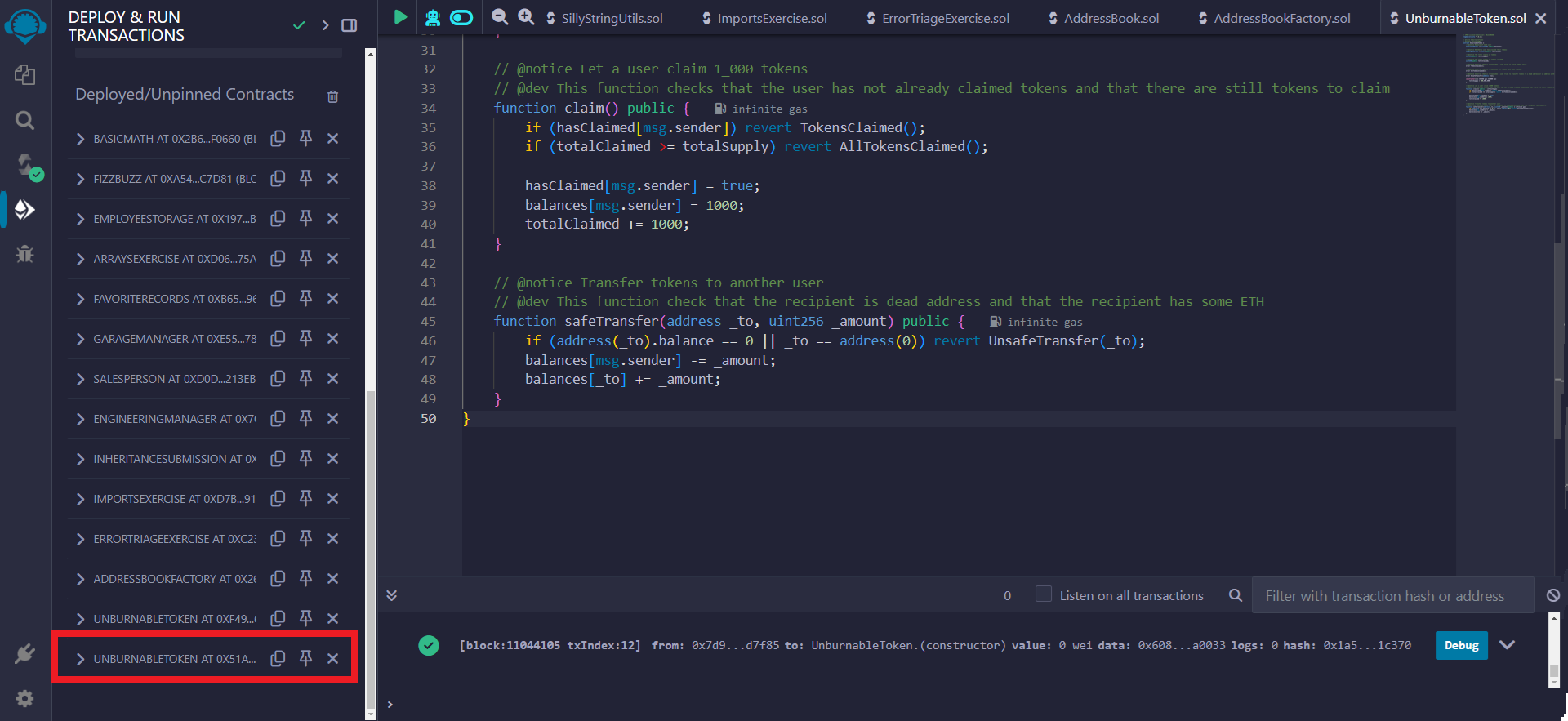Switch to ImportsExercise.sol tab
1568x721 pixels.
[764, 18]
